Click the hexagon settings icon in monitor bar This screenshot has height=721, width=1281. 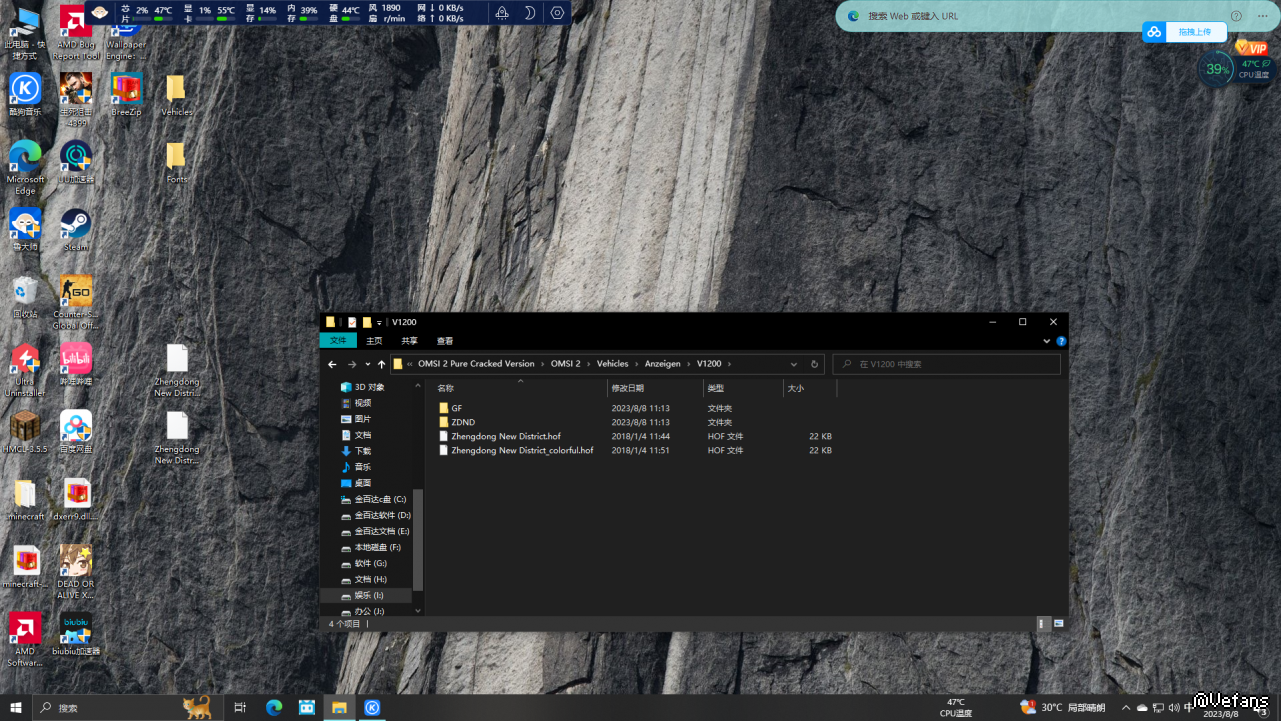pyautogui.click(x=557, y=13)
